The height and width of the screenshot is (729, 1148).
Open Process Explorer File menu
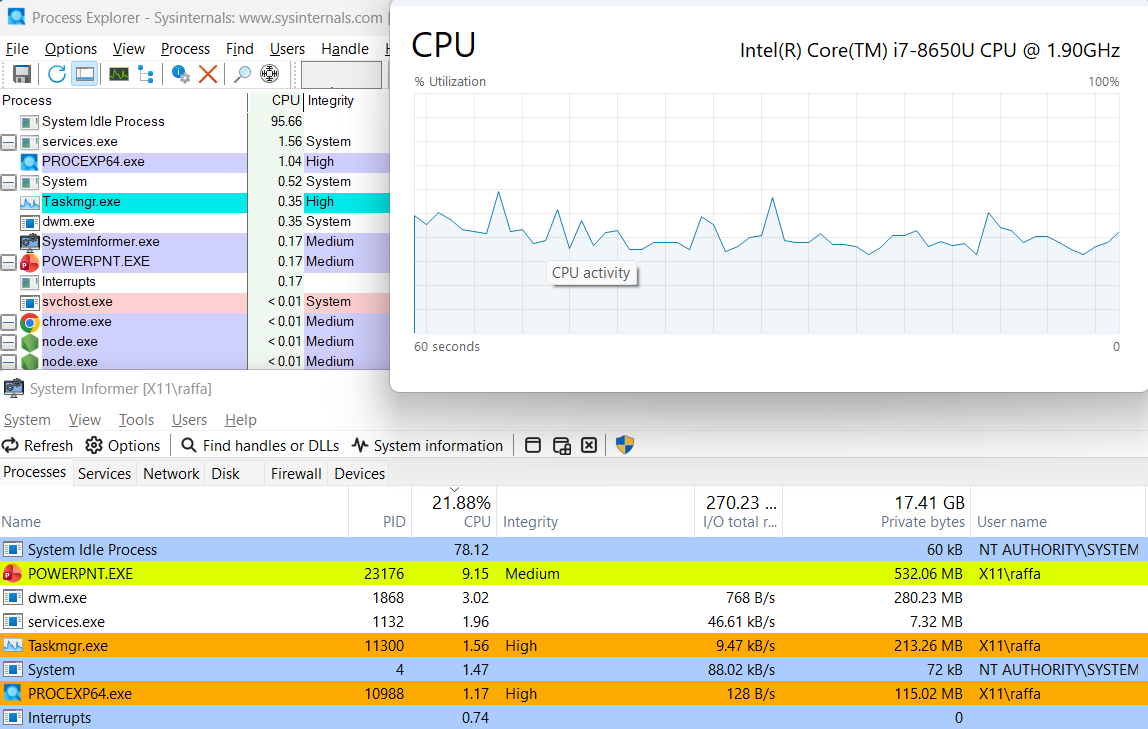click(18, 49)
